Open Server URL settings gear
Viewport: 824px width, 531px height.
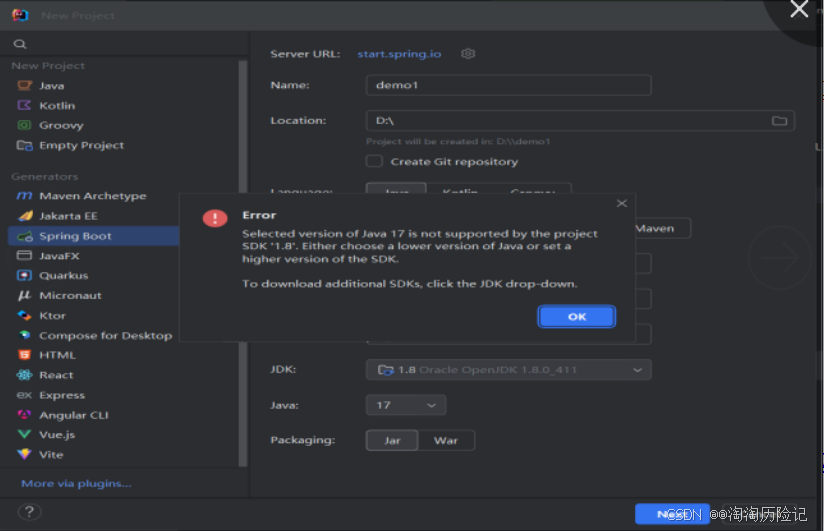pyautogui.click(x=468, y=54)
